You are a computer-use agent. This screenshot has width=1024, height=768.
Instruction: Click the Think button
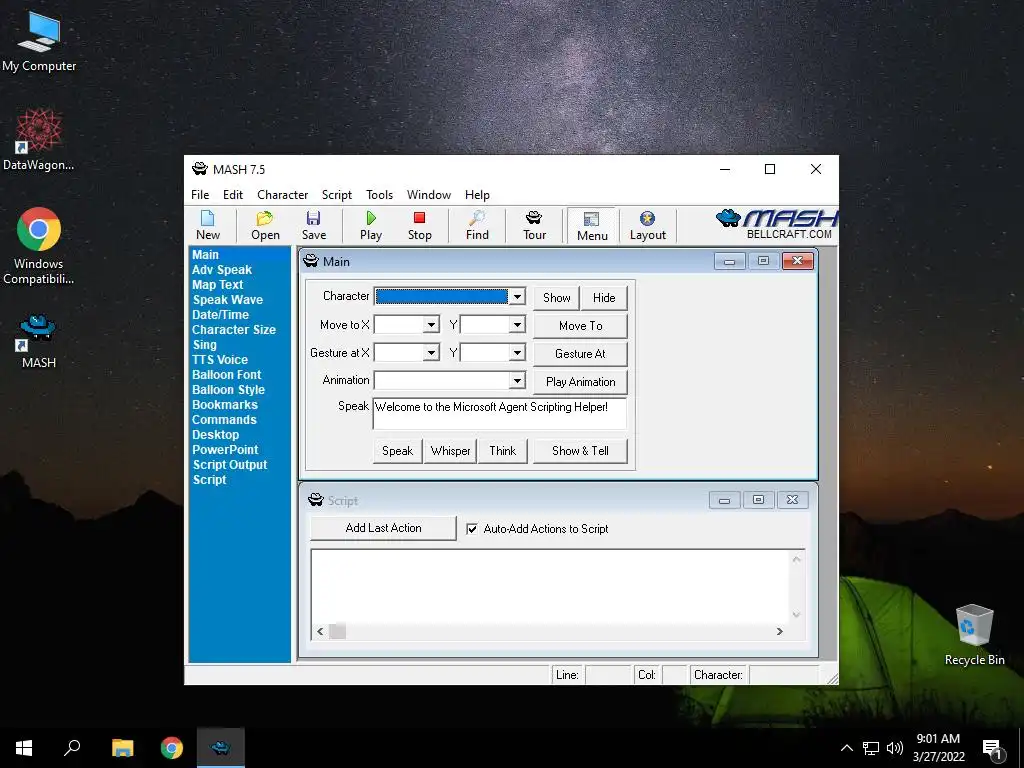pyautogui.click(x=502, y=451)
